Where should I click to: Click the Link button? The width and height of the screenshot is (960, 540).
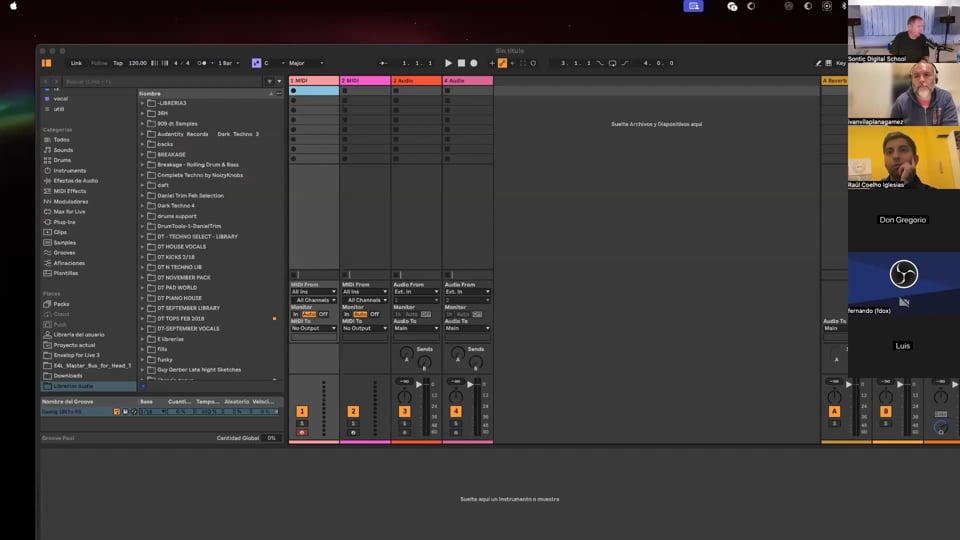[76, 63]
